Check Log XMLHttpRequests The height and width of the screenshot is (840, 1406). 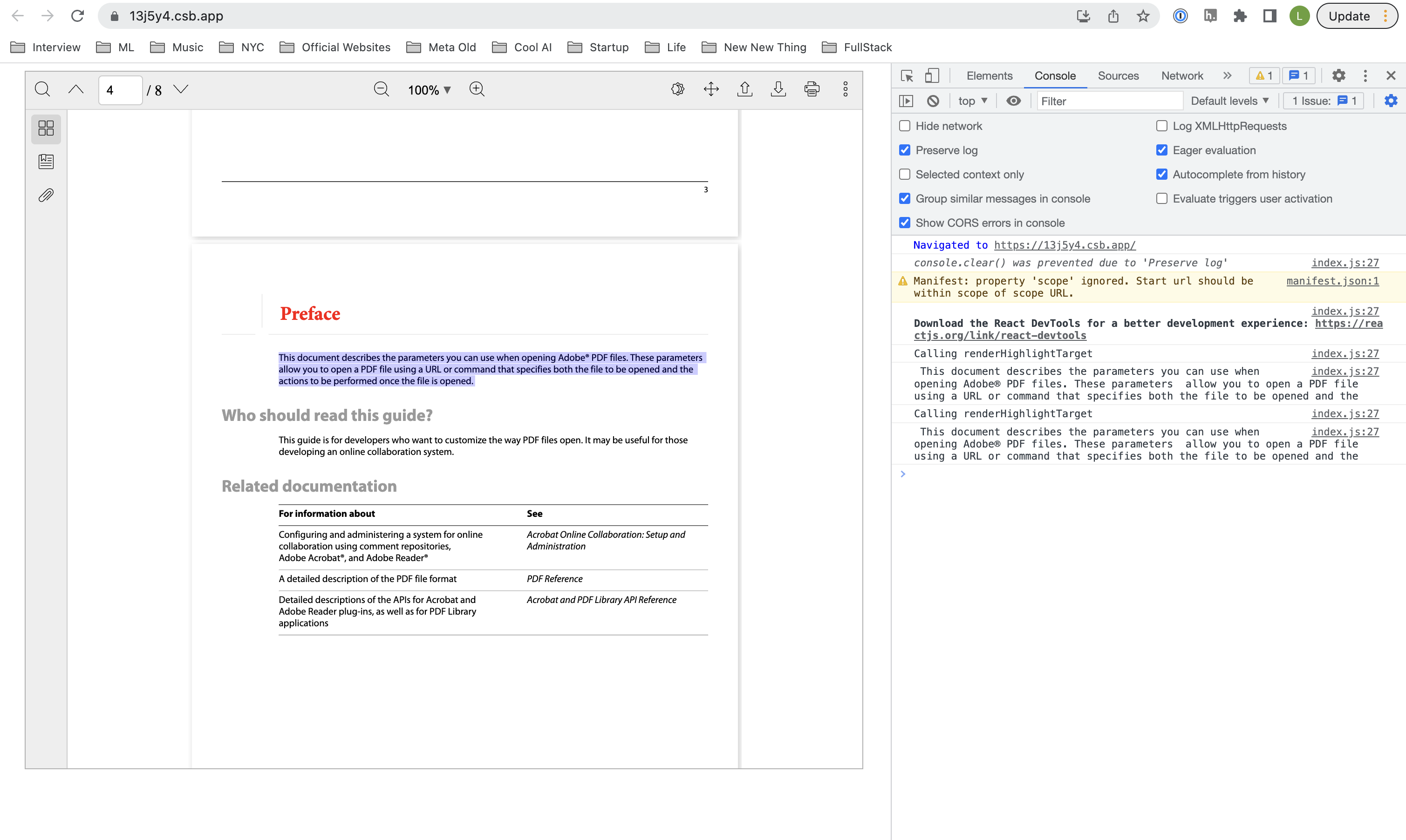[1162, 126]
